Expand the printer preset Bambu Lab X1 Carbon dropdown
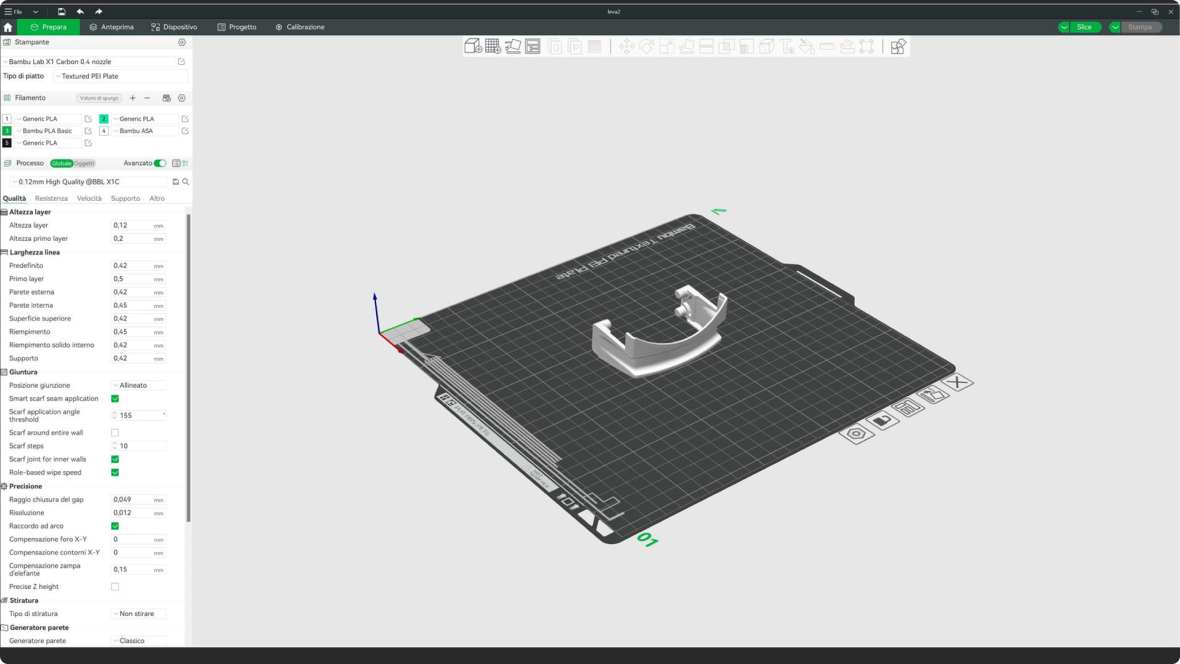The height and width of the screenshot is (664, 1180). point(90,62)
